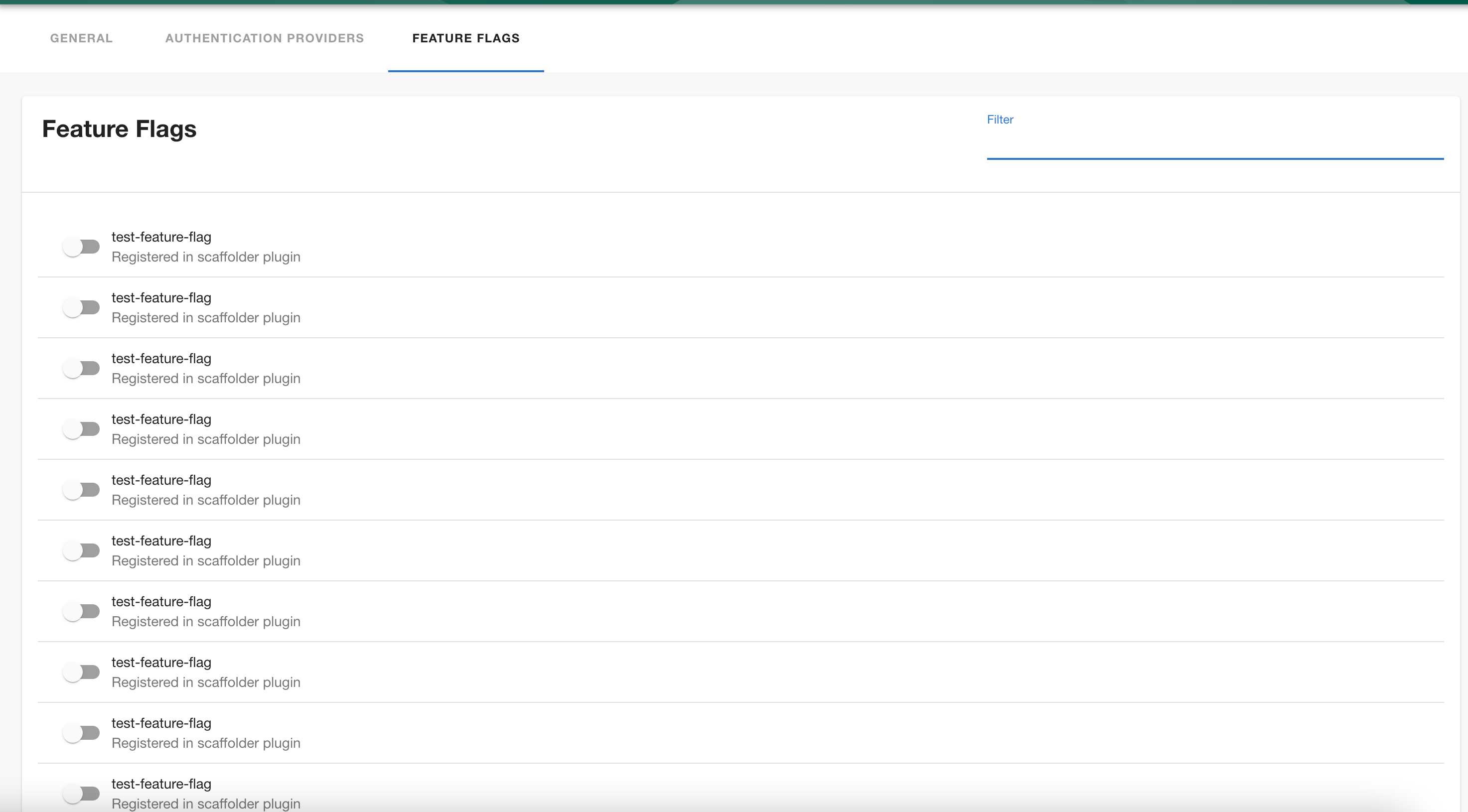
Task: Switch to the General tab
Action: click(x=80, y=38)
